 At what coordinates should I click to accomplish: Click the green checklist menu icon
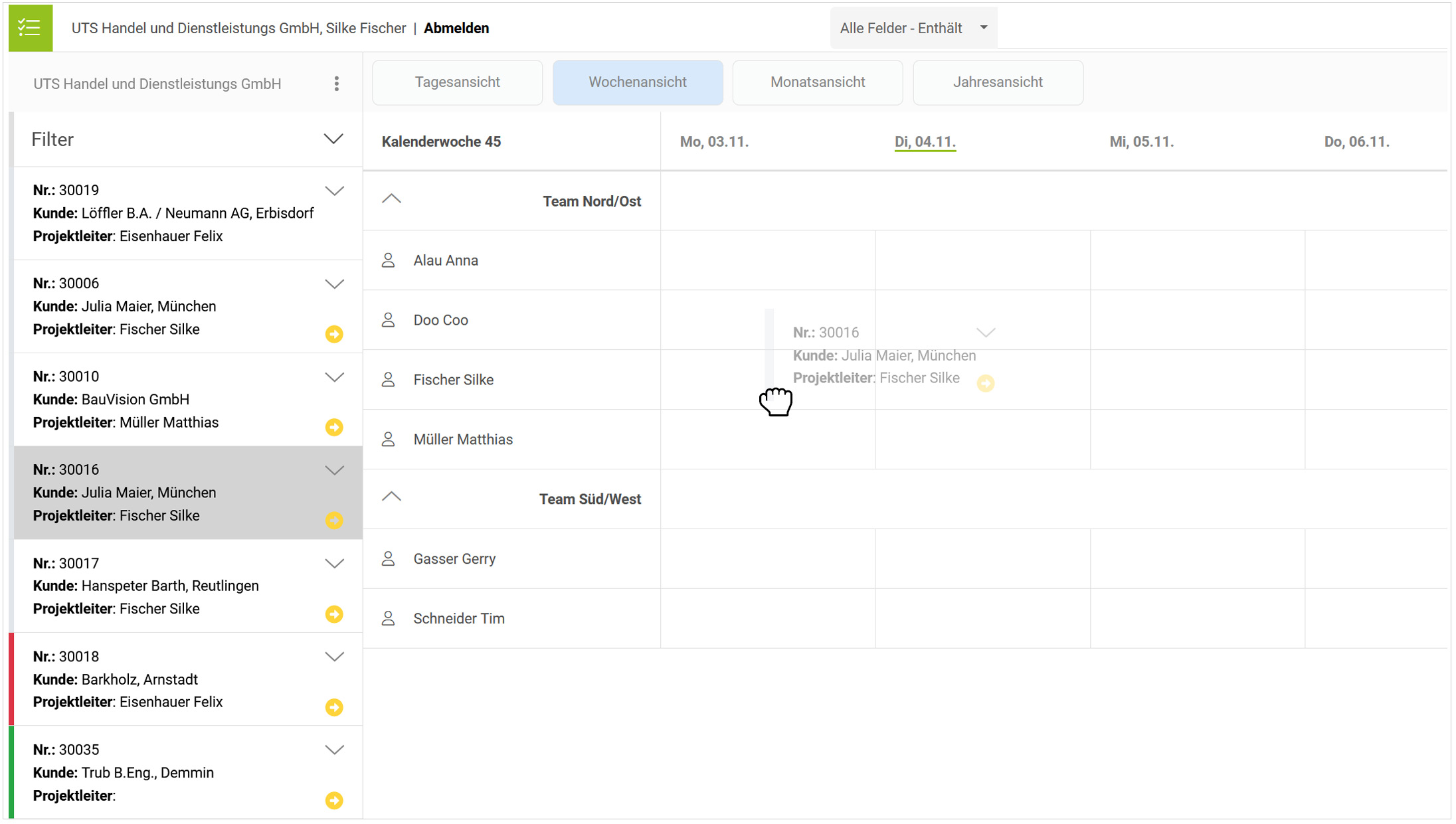30,28
